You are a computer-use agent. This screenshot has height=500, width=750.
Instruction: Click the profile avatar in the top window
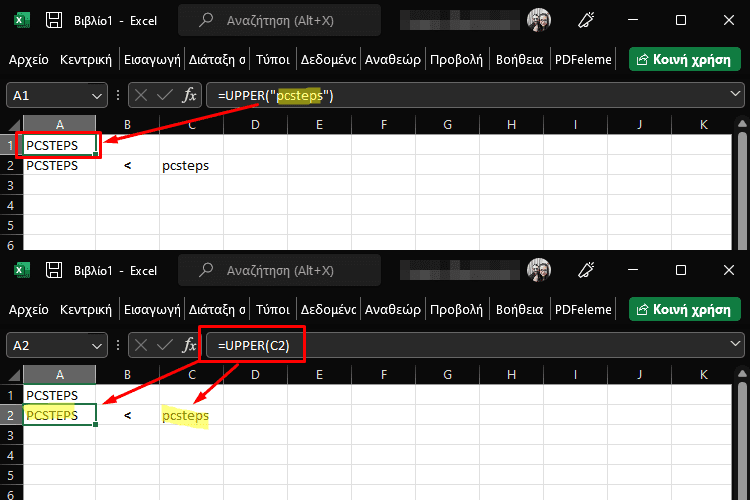coord(539,20)
